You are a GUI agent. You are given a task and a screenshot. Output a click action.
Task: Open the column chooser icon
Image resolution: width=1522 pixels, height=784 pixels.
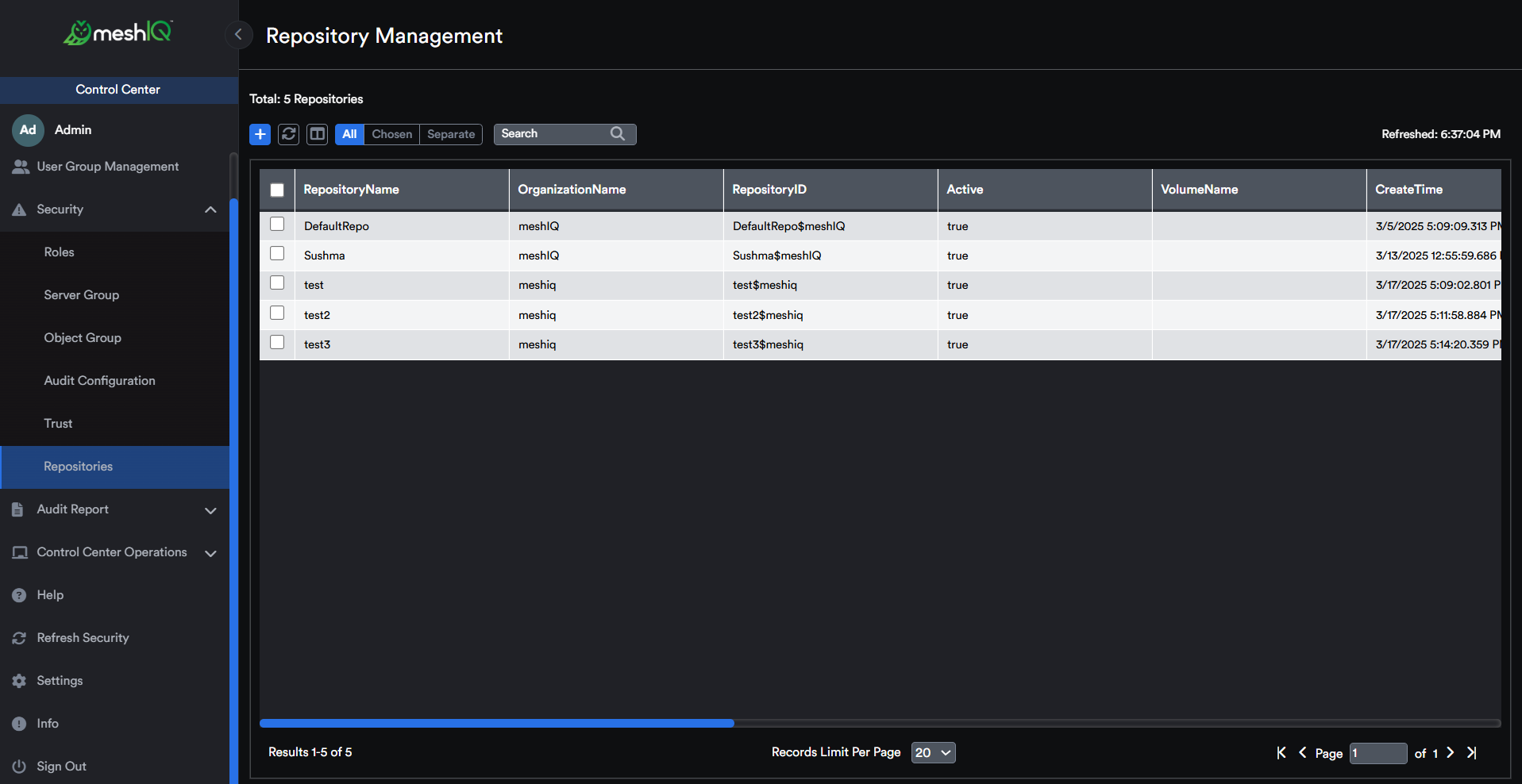[x=318, y=134]
